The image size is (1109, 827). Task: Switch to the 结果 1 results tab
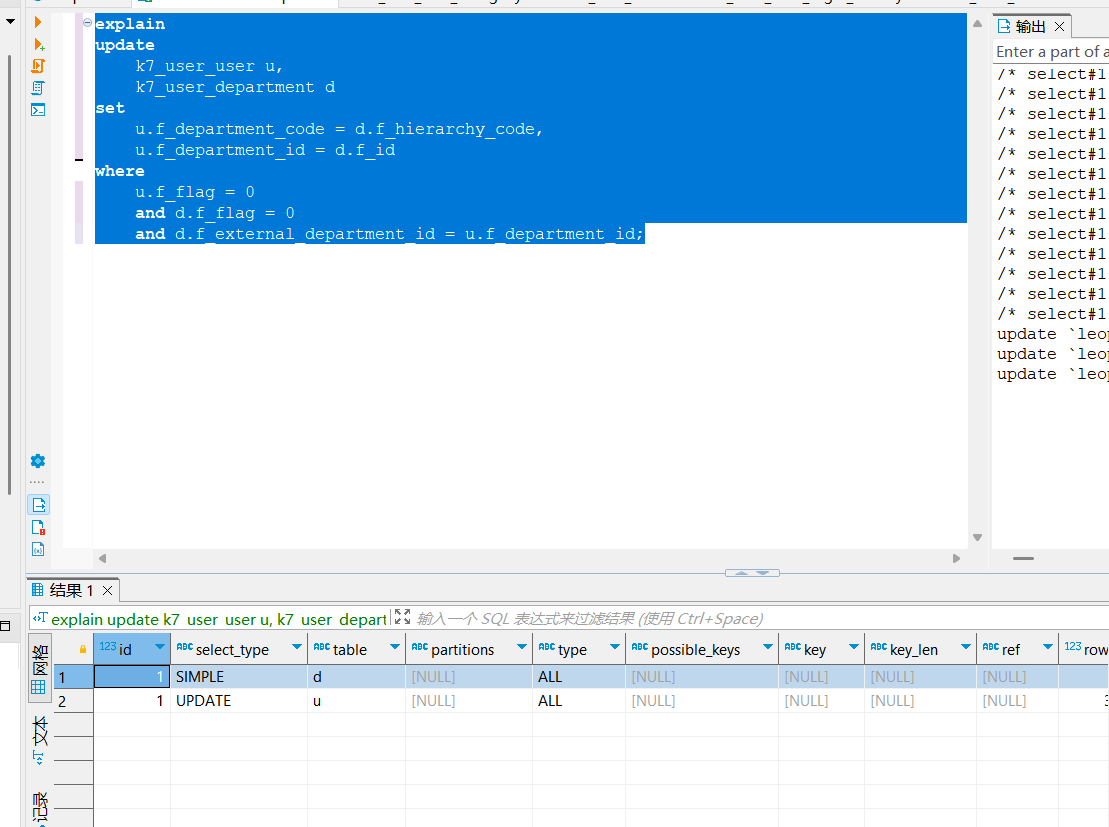click(70, 590)
